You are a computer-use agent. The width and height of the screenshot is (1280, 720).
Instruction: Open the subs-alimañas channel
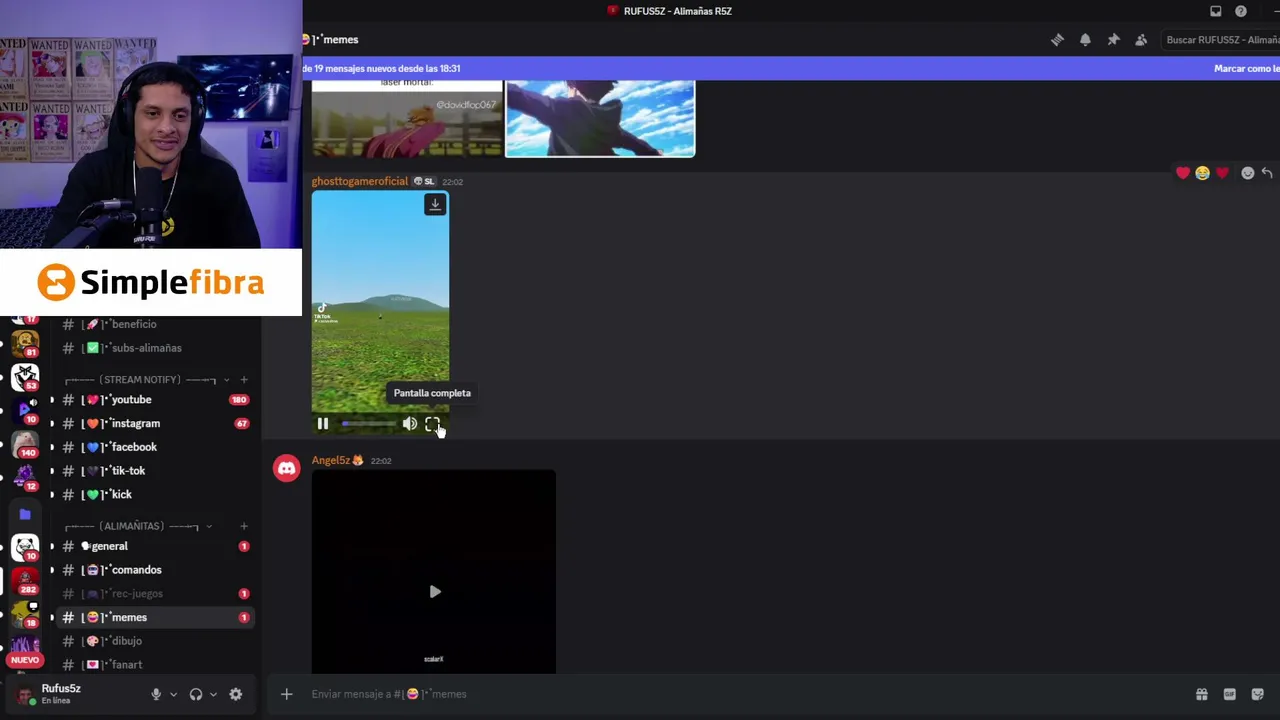pos(155,348)
